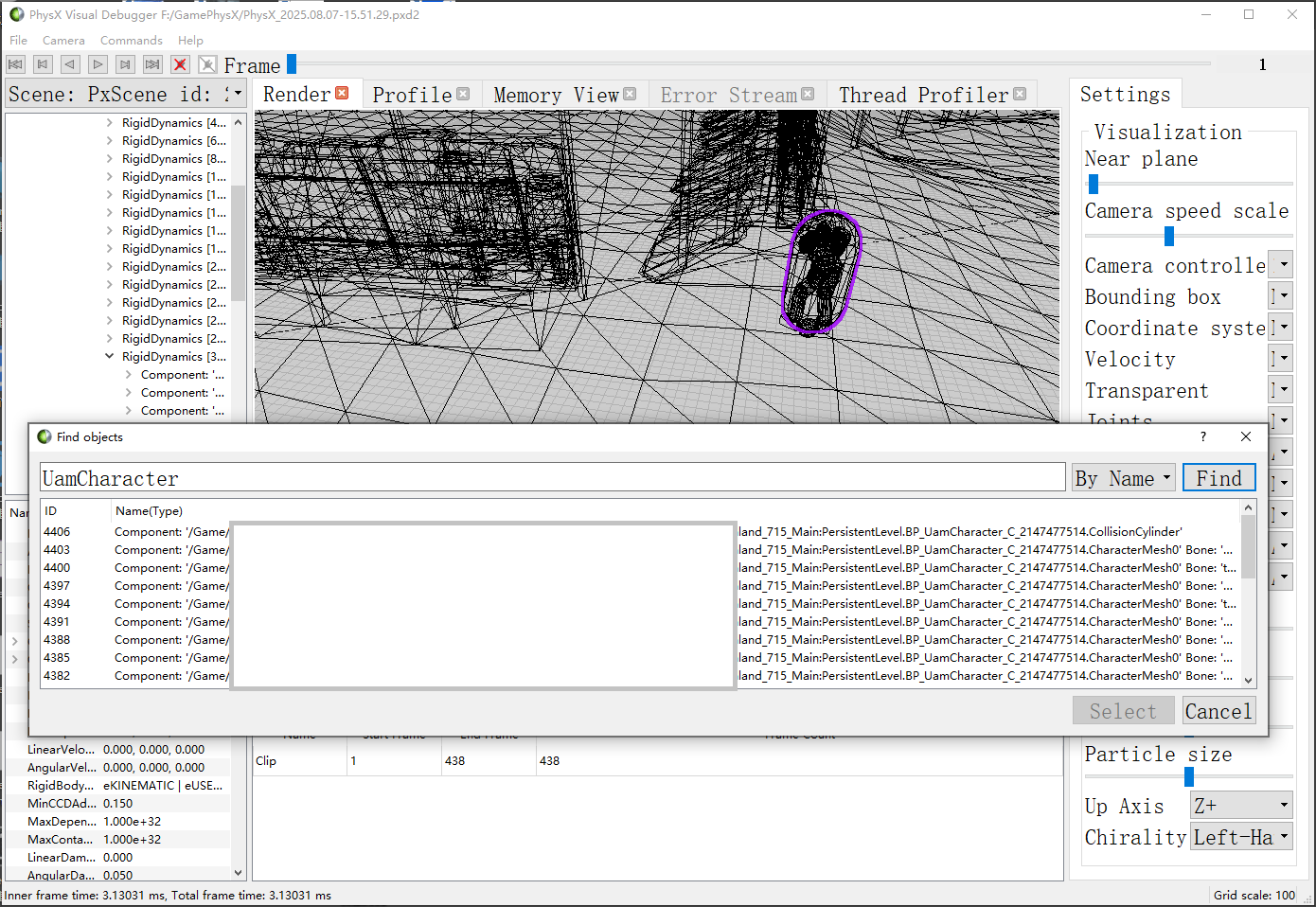1316x907 pixels.
Task: Click the Cancel button
Action: pos(1218,711)
